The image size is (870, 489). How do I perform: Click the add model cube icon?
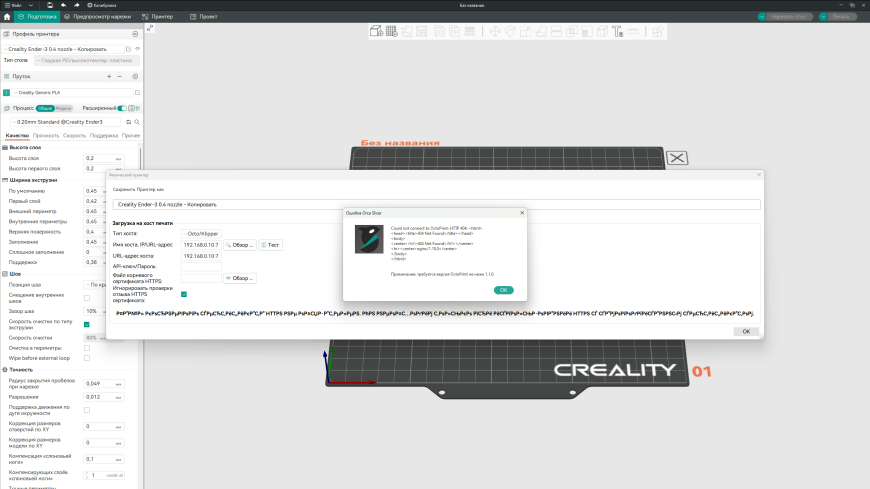pyautogui.click(x=376, y=32)
